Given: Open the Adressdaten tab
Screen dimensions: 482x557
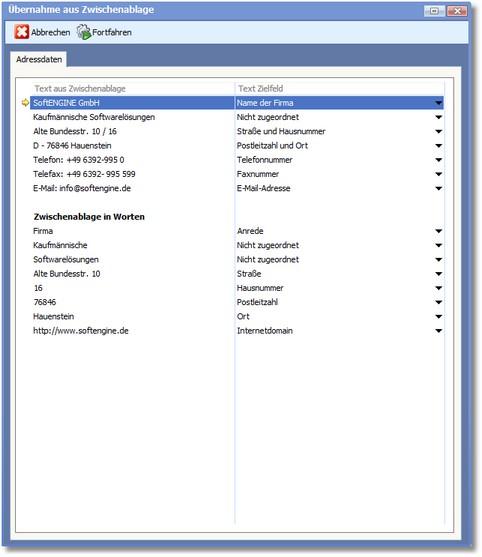Looking at the screenshot, I should [39, 59].
